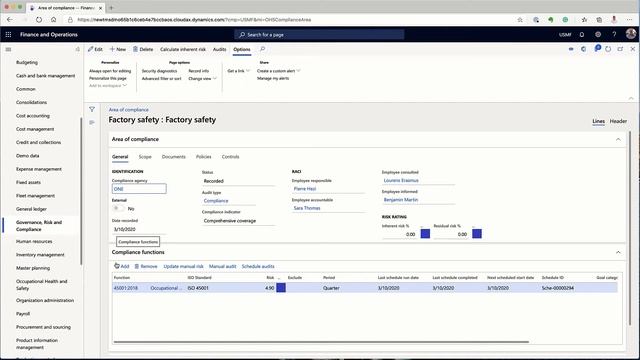The height and width of the screenshot is (360, 640).
Task: Collapse navigation pane hamburger icon
Action: (x=8, y=49)
